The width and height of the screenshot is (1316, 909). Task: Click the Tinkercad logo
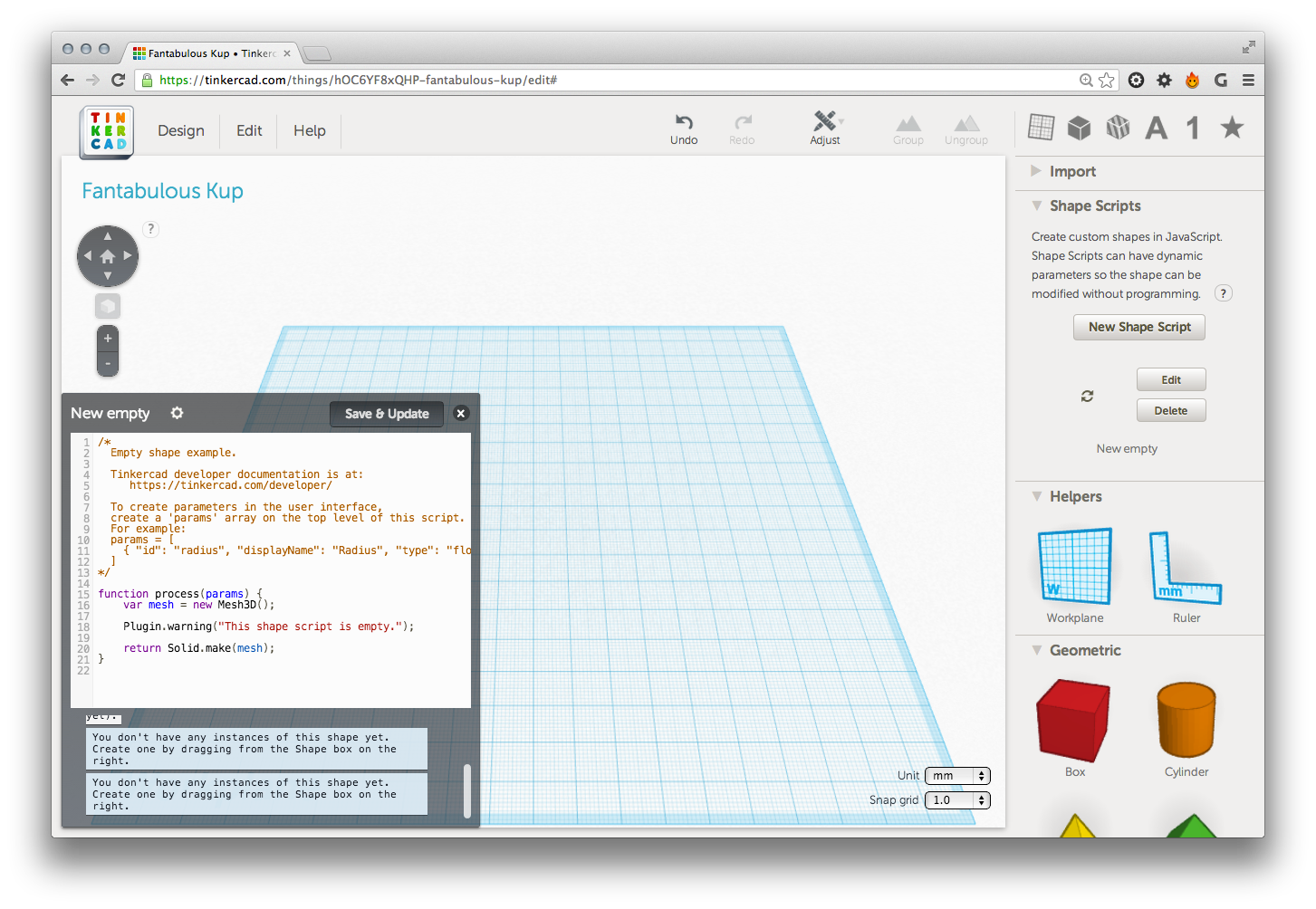[107, 132]
